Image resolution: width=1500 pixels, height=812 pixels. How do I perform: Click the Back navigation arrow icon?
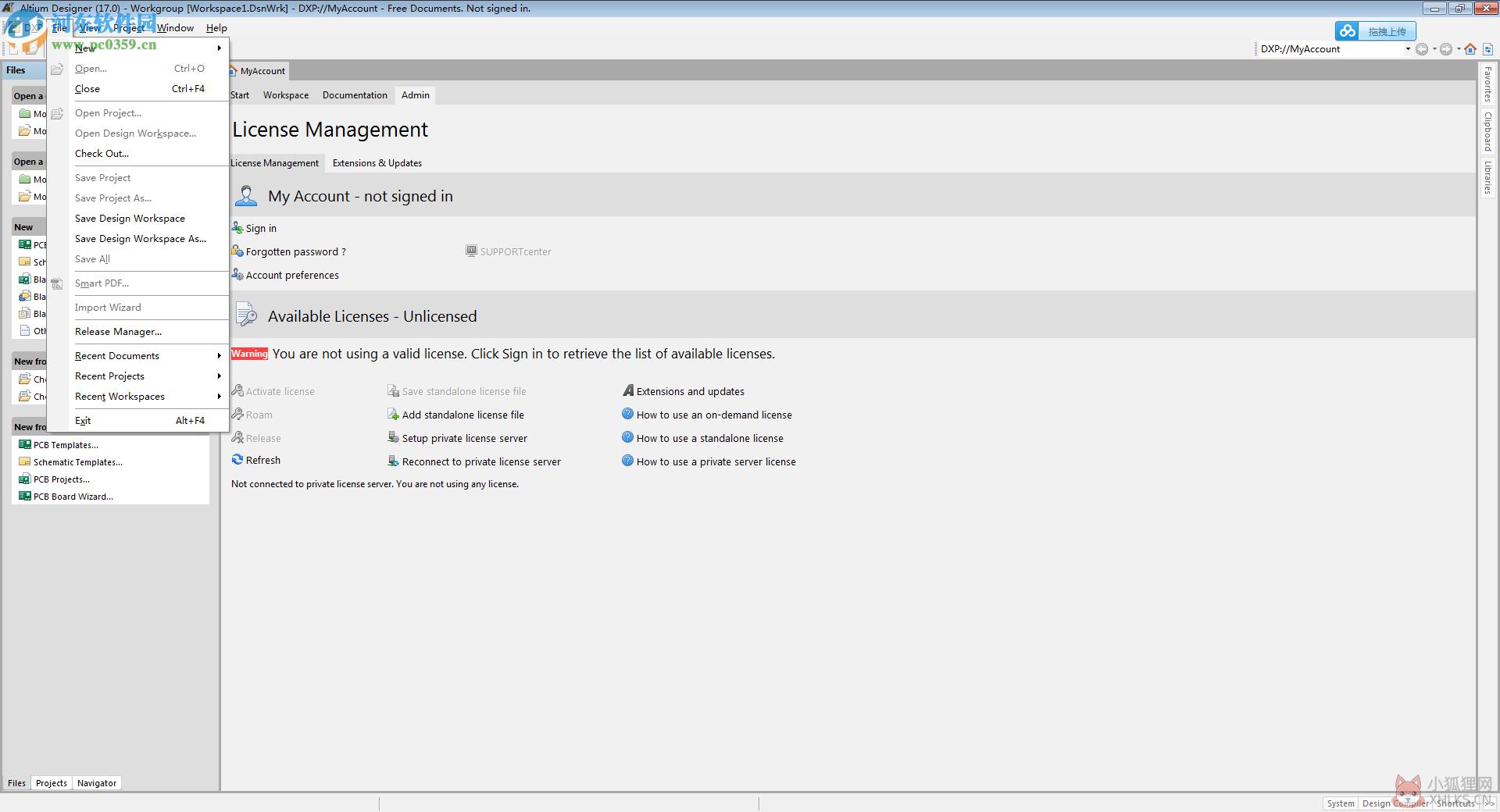coord(1422,49)
